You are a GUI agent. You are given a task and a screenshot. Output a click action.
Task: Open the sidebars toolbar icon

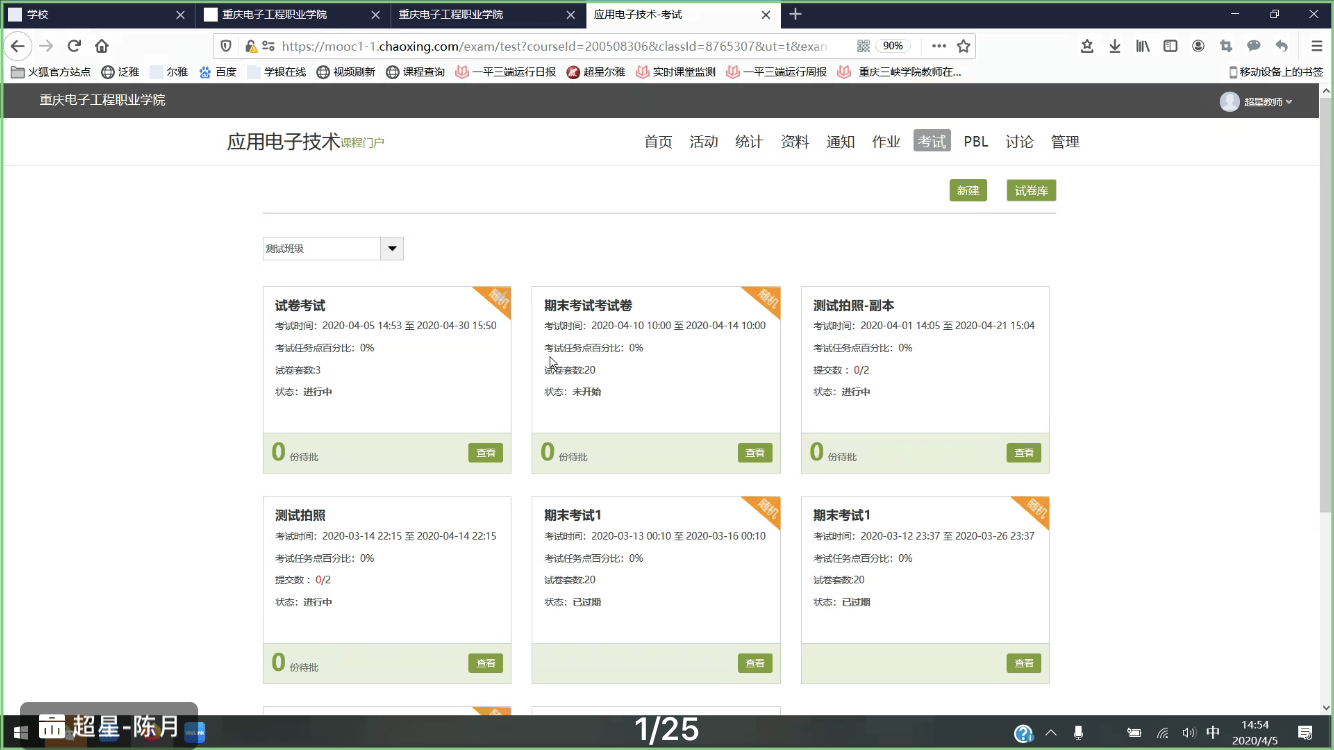click(1170, 45)
